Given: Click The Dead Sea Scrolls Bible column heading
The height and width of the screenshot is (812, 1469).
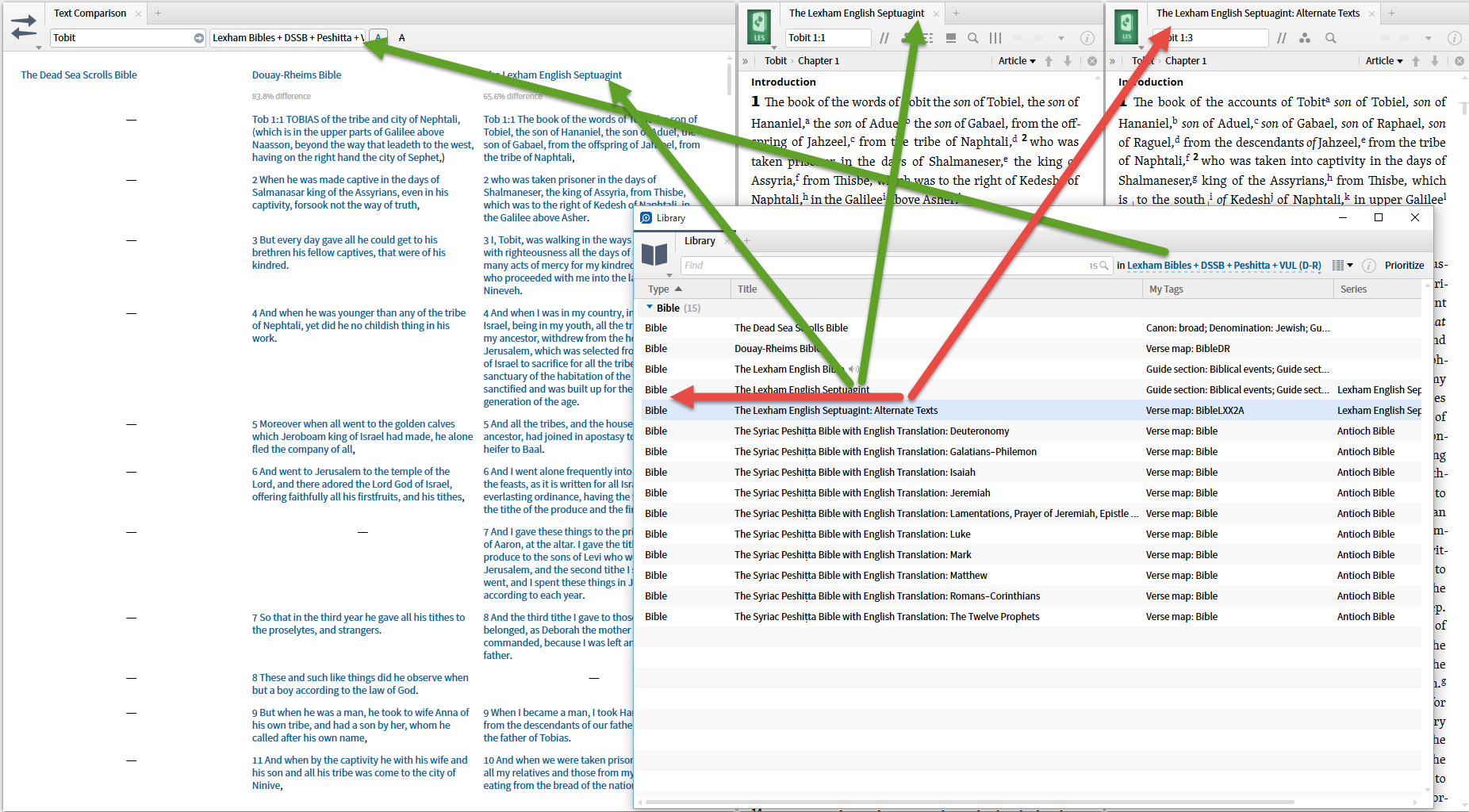Looking at the screenshot, I should pyautogui.click(x=79, y=75).
